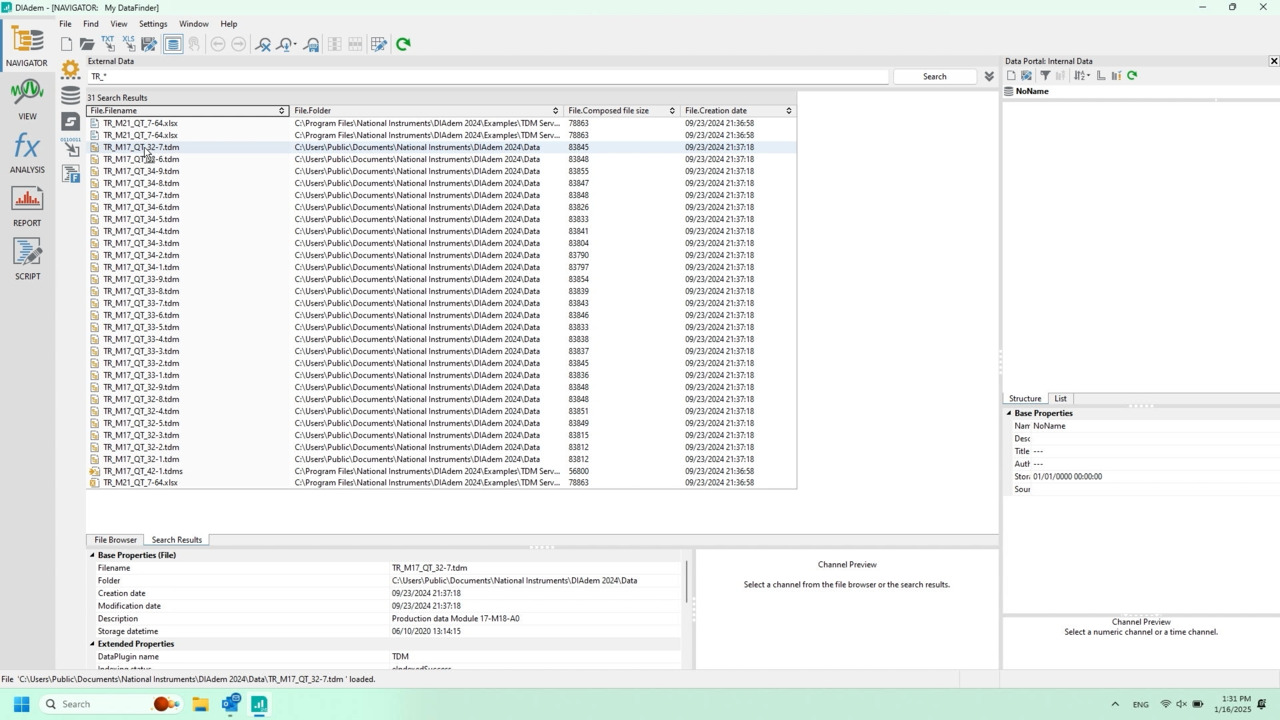Image resolution: width=1280 pixels, height=720 pixels.
Task: Switch to the VIEW panel
Action: [27, 100]
